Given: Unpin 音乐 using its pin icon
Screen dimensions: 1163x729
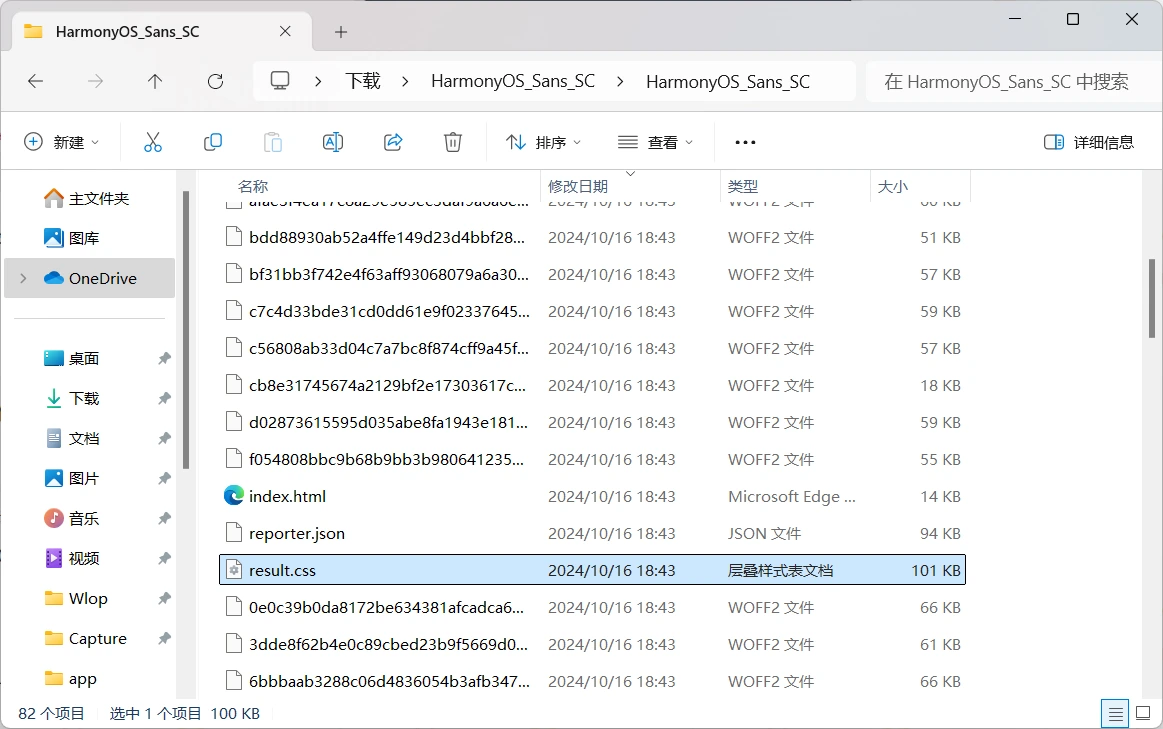Looking at the screenshot, I should pyautogui.click(x=164, y=518).
